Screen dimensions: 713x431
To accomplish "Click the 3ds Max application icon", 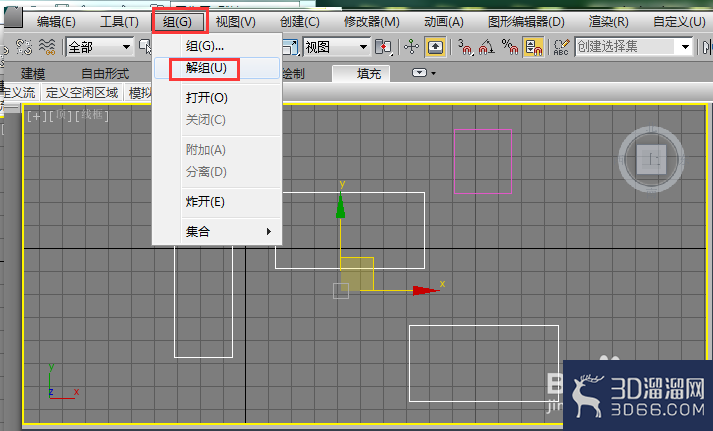I will 14,17.
